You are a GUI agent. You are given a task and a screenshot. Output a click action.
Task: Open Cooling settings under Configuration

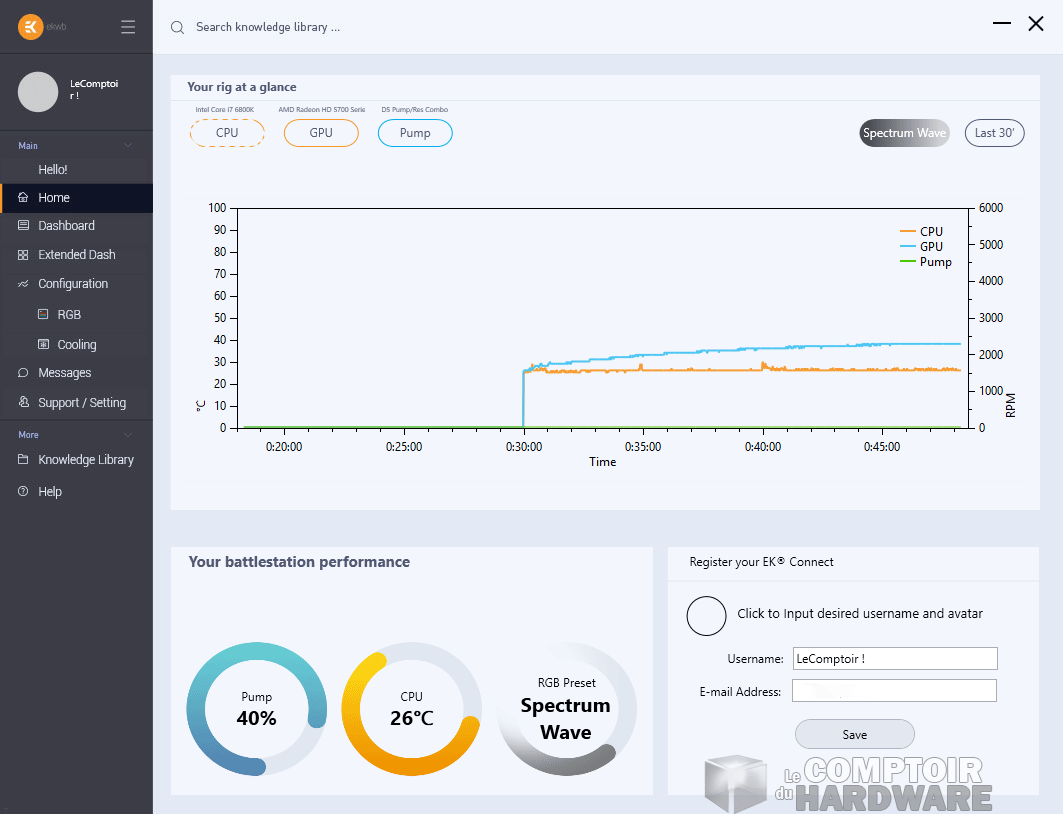click(42, 344)
